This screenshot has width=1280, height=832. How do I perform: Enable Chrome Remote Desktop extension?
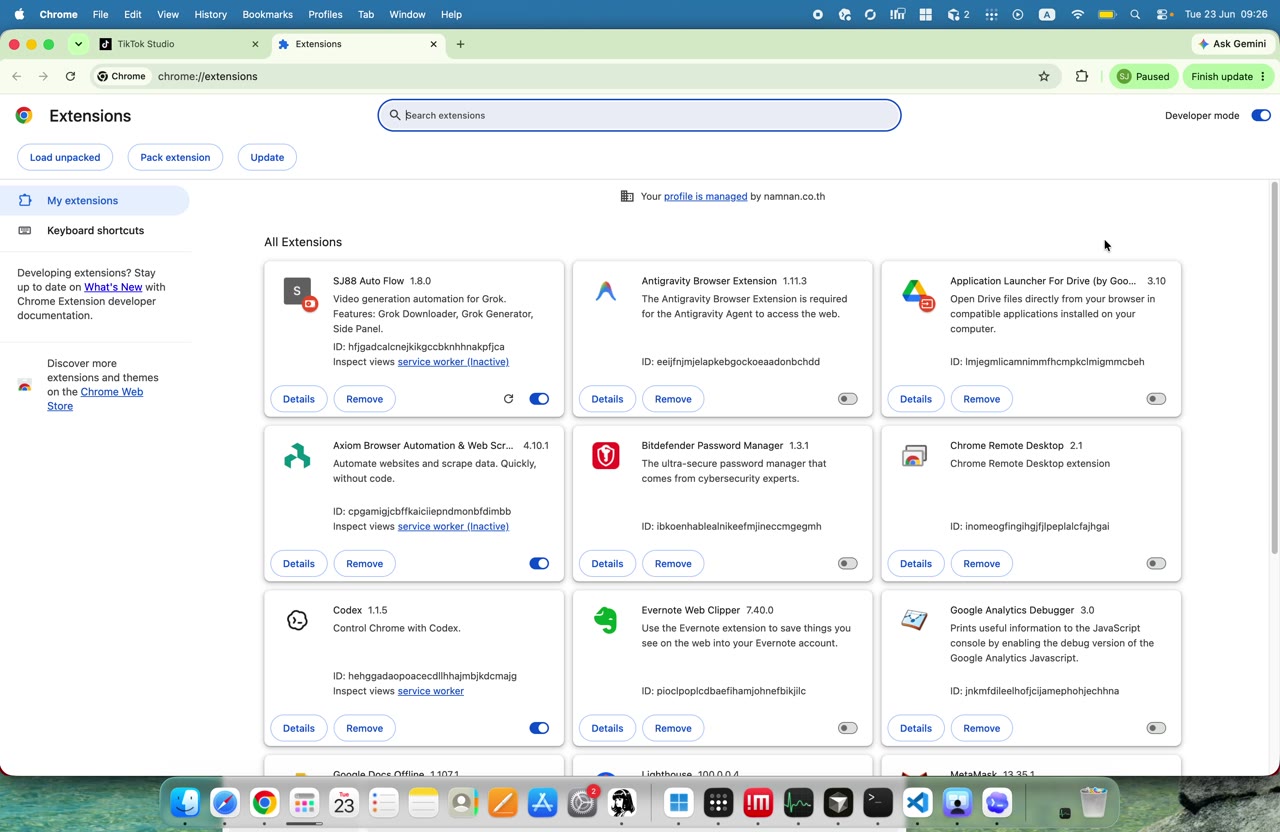point(1156,563)
